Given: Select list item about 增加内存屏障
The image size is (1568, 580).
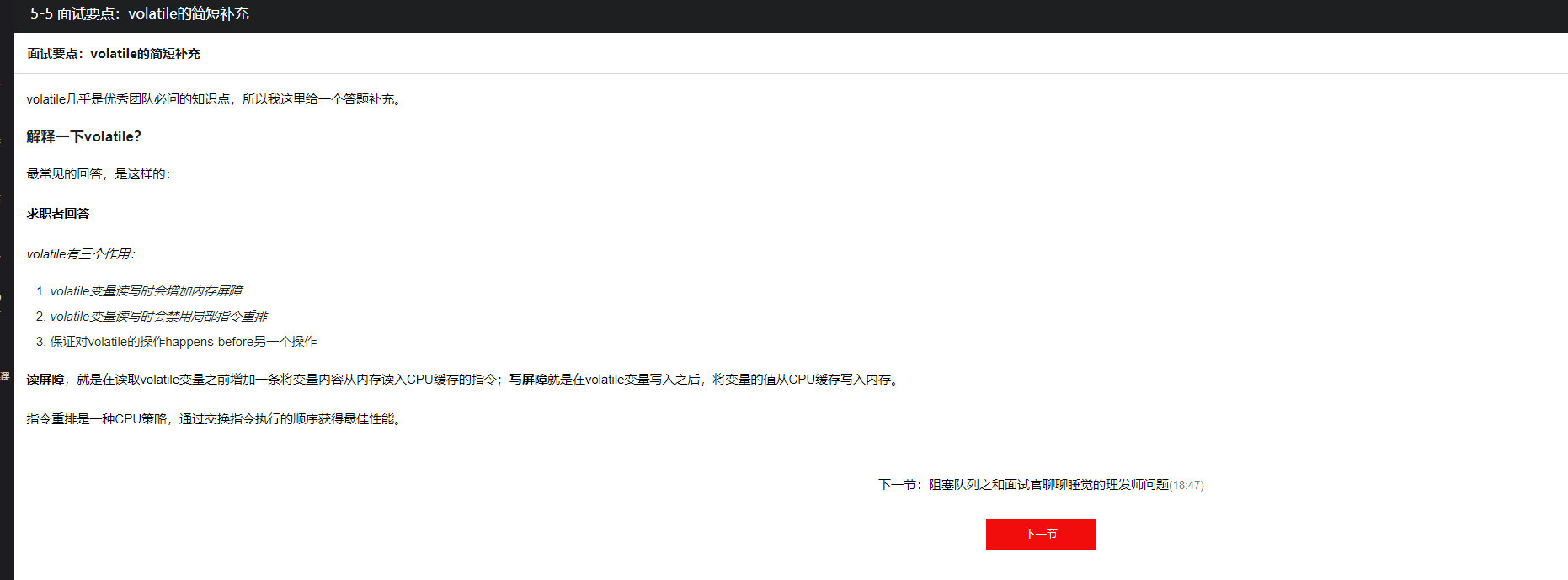Looking at the screenshot, I should [x=147, y=291].
